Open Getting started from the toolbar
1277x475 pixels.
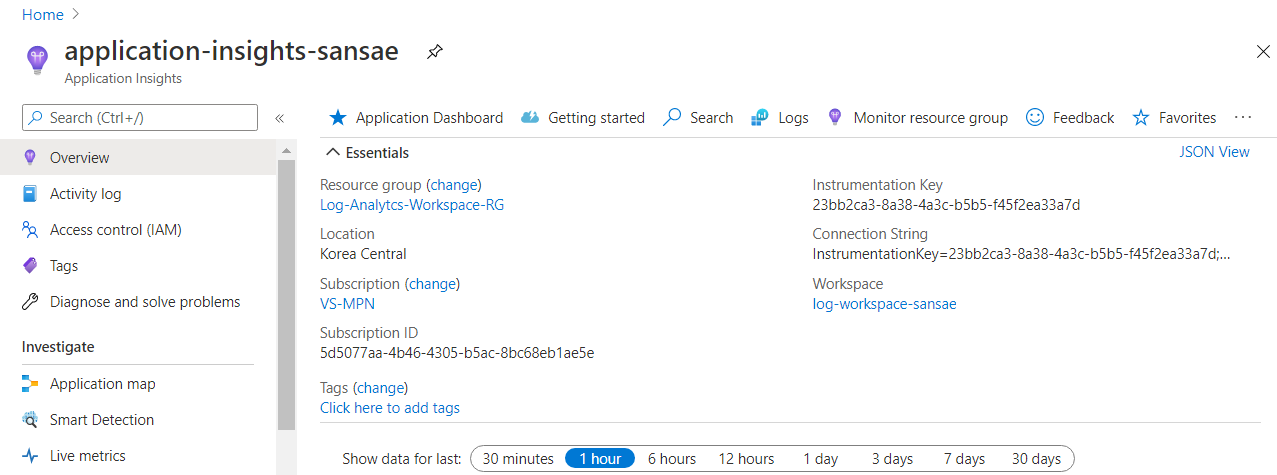pyautogui.click(x=583, y=118)
